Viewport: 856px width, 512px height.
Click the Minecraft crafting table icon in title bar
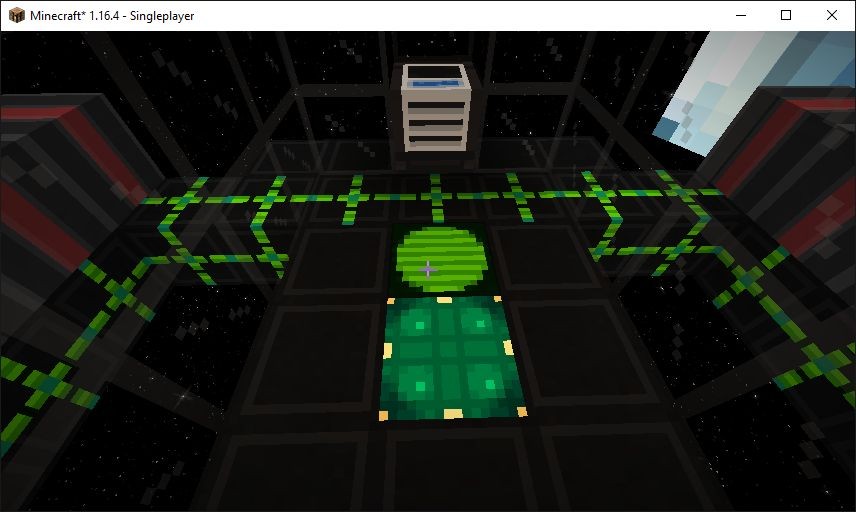pyautogui.click(x=15, y=16)
